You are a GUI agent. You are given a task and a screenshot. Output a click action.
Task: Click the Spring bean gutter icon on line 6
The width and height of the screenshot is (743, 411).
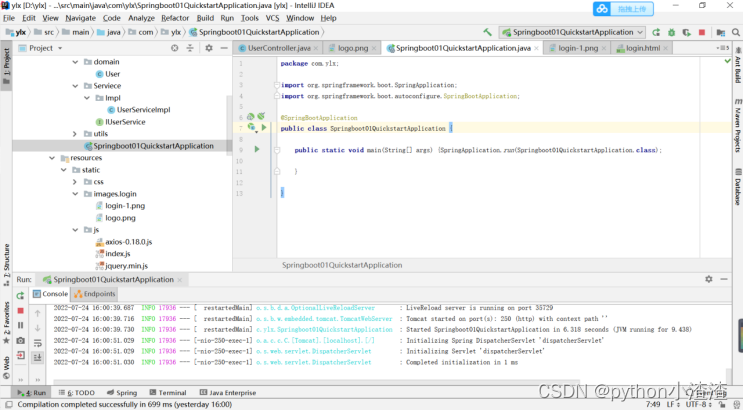tap(251, 117)
